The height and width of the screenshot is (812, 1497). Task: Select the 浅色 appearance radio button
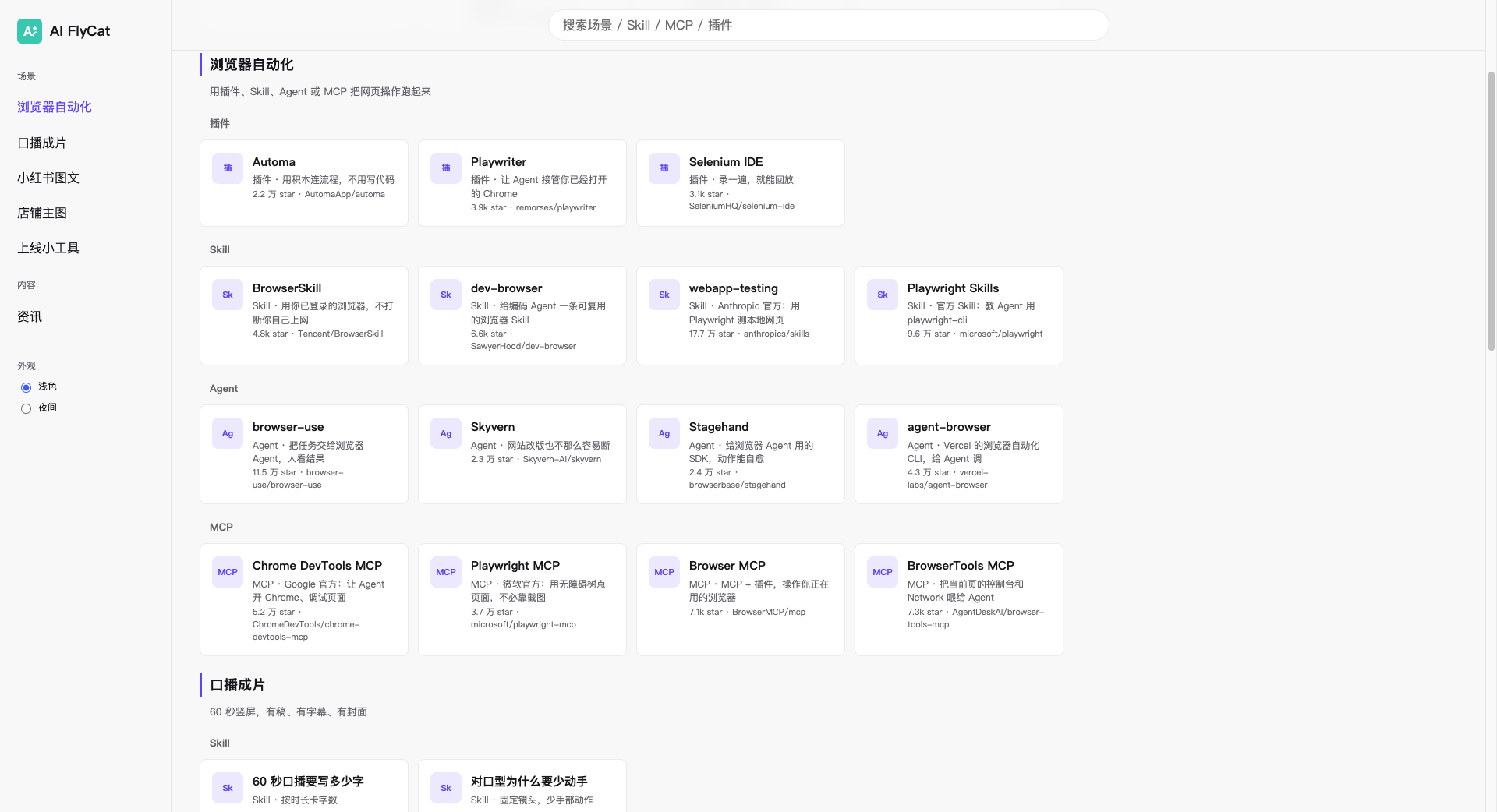(26, 387)
